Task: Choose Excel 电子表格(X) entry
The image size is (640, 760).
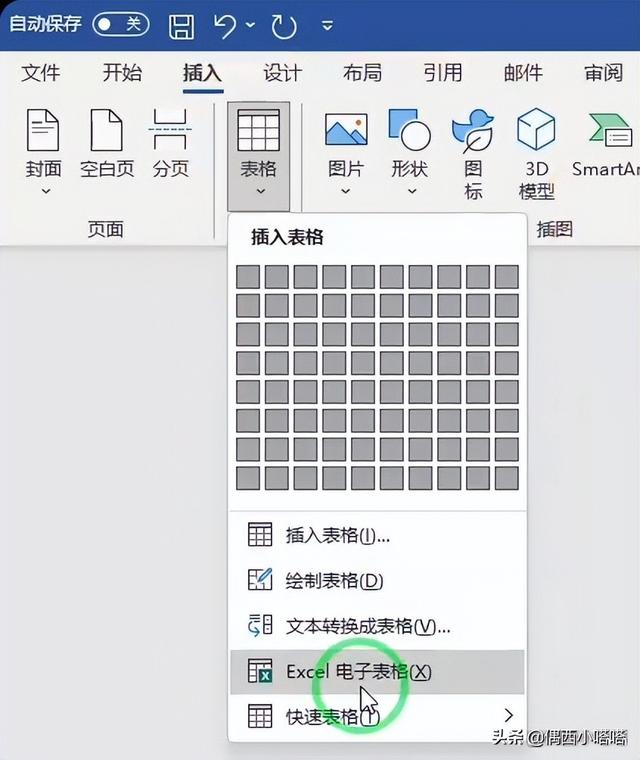Action: point(377,672)
